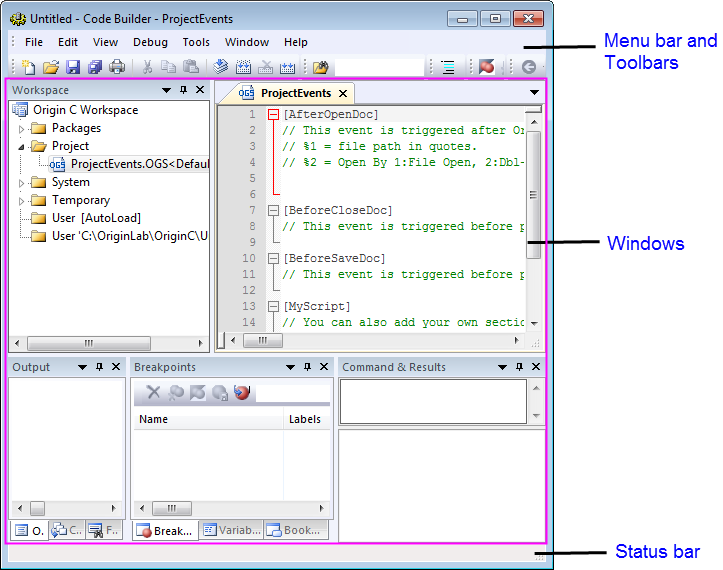Collapse the Project folder node

pos(21,147)
